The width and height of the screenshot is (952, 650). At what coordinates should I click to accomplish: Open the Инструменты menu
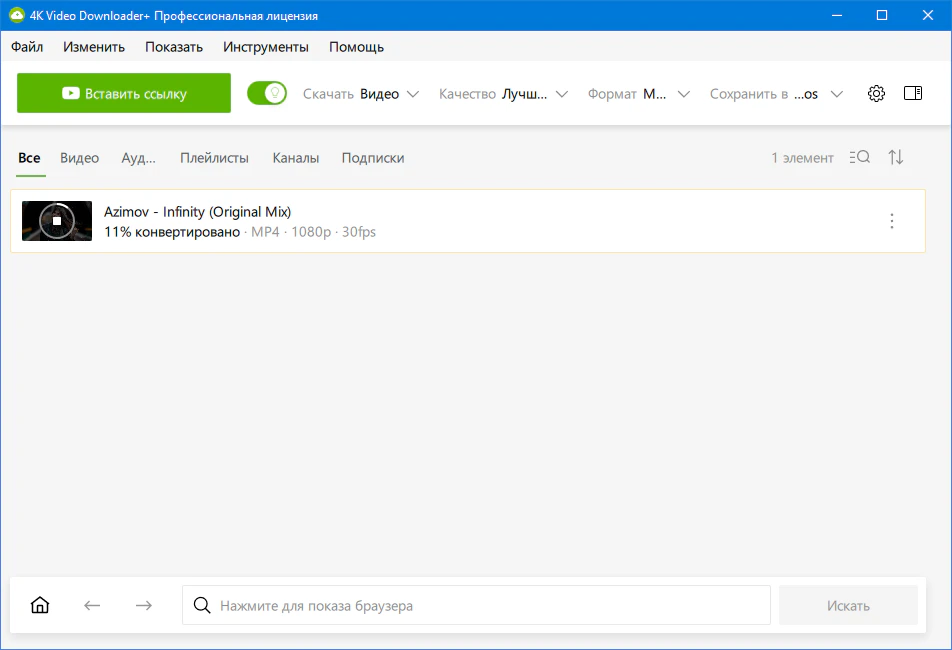coord(266,47)
